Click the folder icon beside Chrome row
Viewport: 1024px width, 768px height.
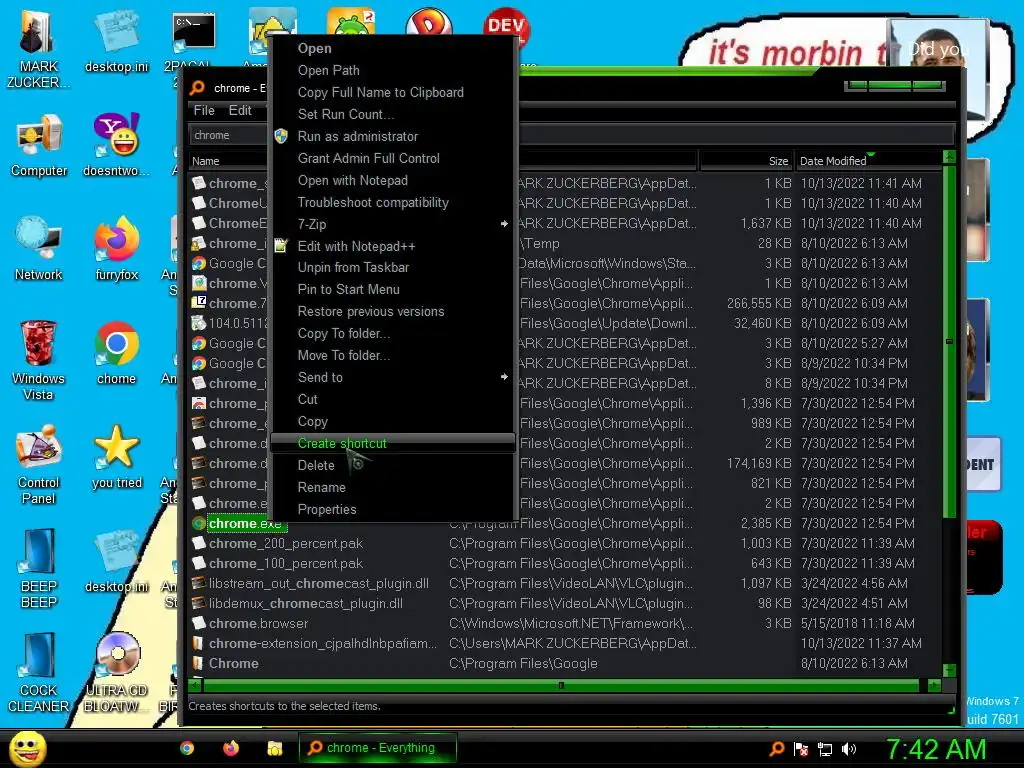198,664
